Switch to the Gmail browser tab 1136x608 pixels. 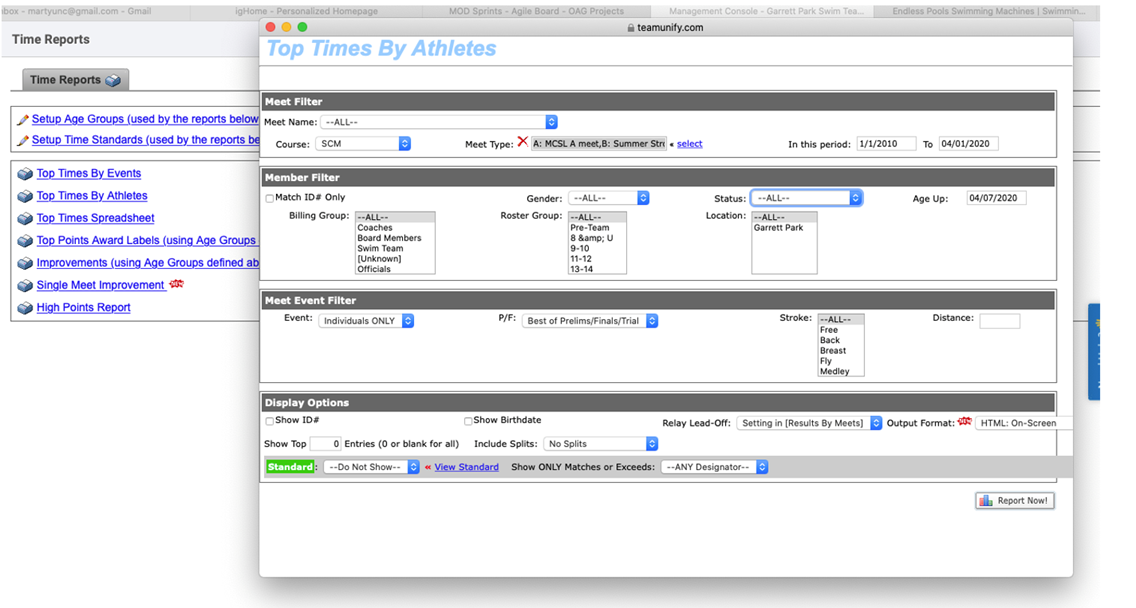pyautogui.click(x=94, y=12)
